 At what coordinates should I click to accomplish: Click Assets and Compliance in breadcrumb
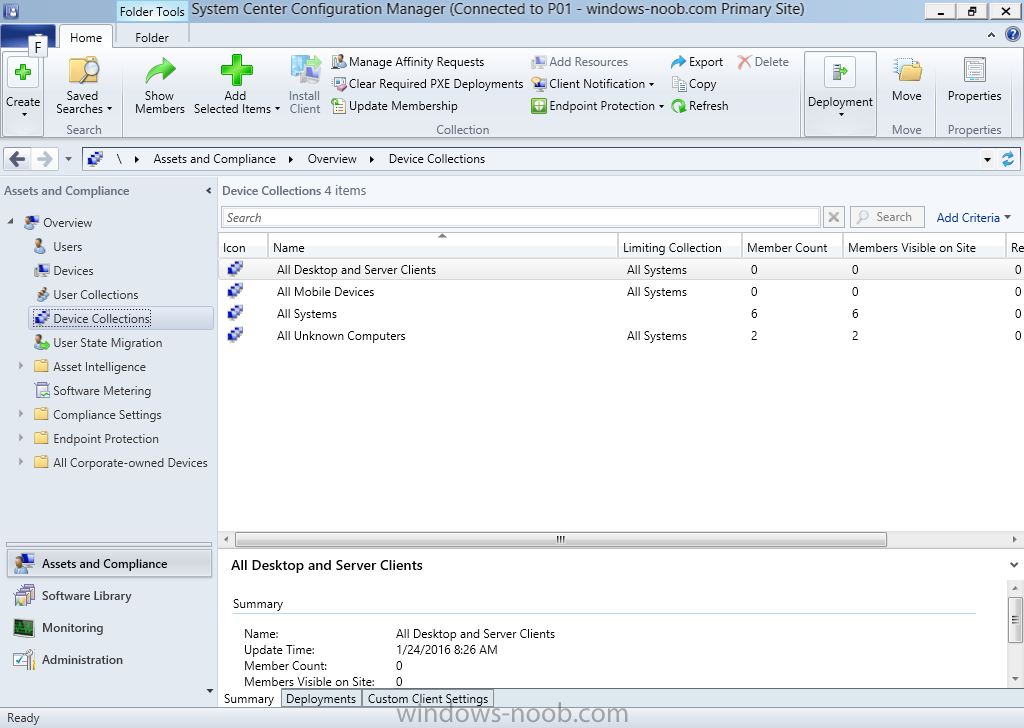214,159
